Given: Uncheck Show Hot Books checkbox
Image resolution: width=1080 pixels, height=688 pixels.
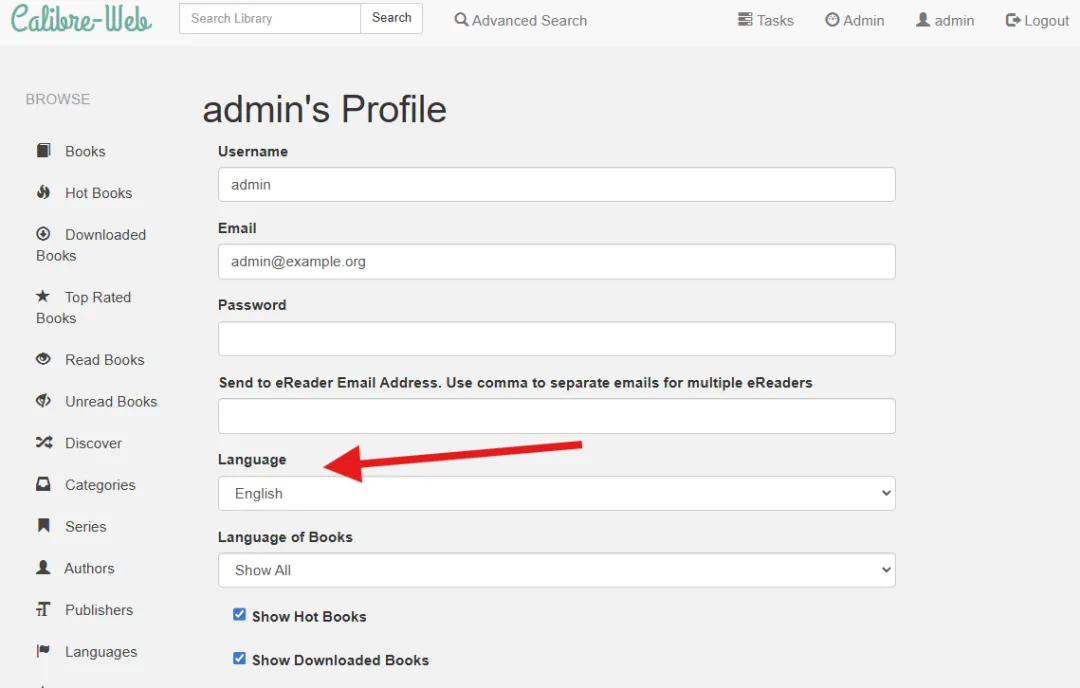Looking at the screenshot, I should click(x=239, y=615).
